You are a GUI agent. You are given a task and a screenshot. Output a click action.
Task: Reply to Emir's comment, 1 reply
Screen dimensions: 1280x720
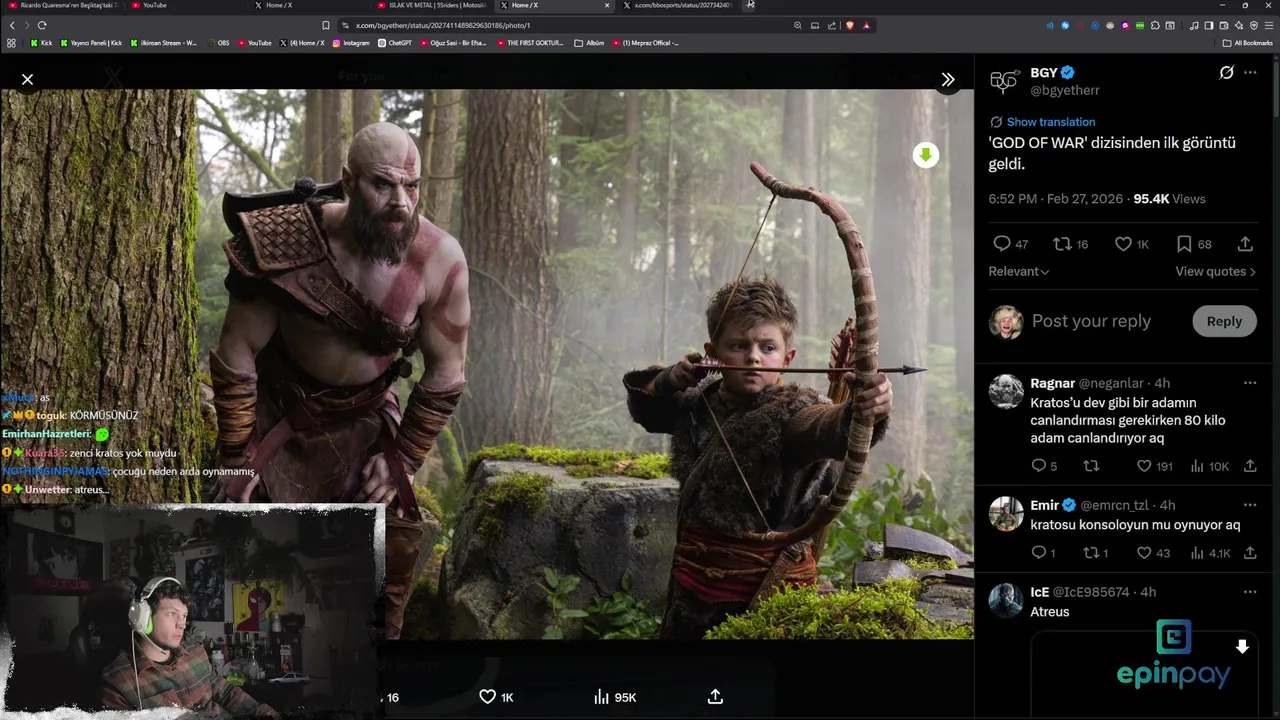[x=1039, y=553]
